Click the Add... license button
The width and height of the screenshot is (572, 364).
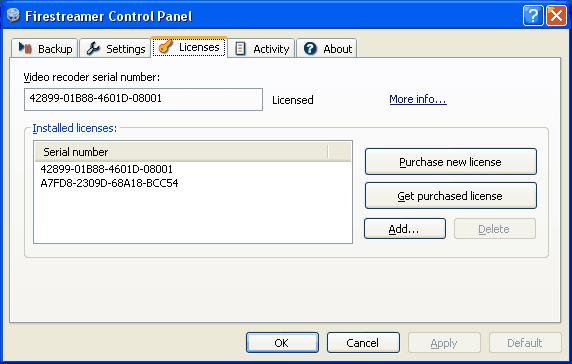tap(405, 229)
